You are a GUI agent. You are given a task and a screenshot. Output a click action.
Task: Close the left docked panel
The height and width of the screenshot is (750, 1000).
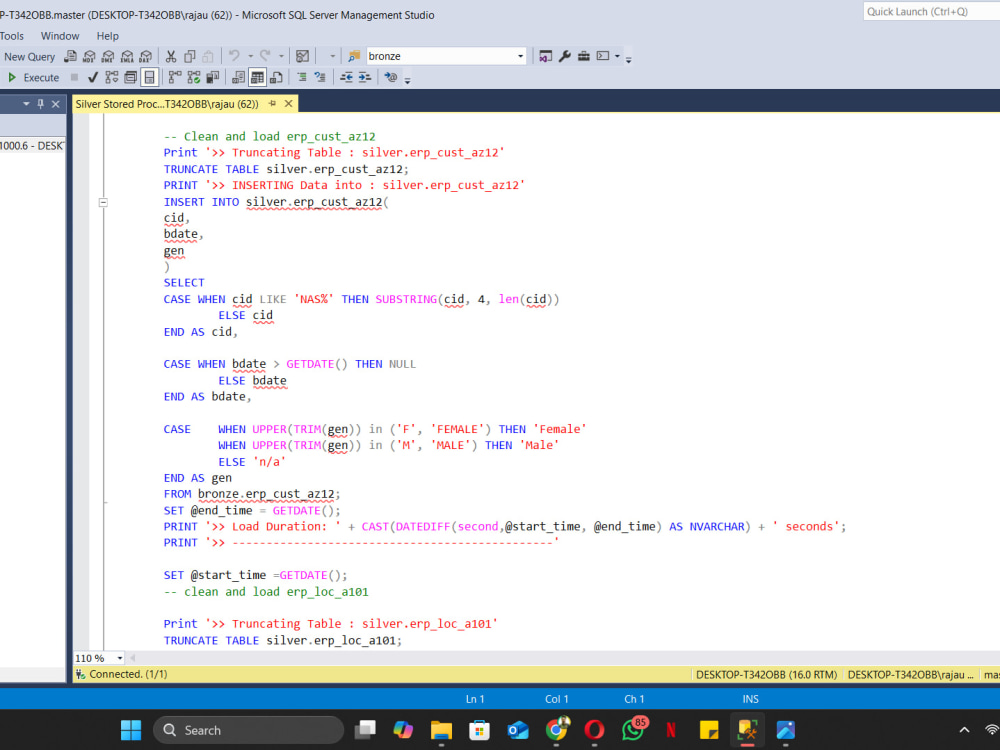point(55,103)
